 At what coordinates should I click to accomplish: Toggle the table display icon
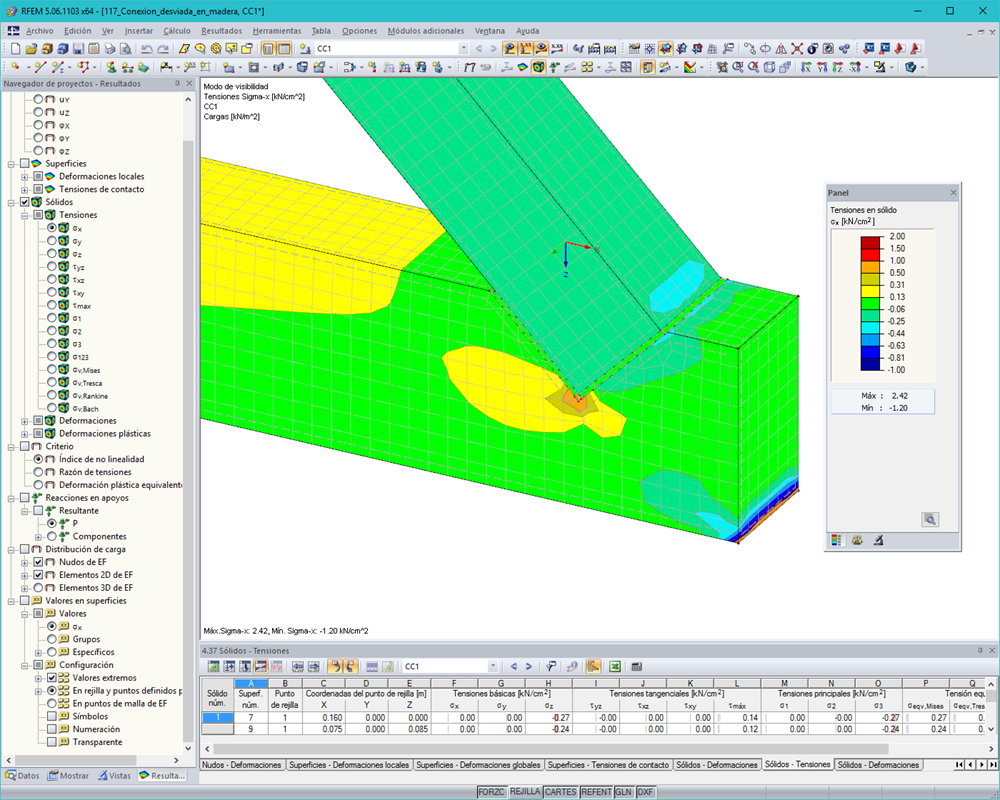[284, 48]
